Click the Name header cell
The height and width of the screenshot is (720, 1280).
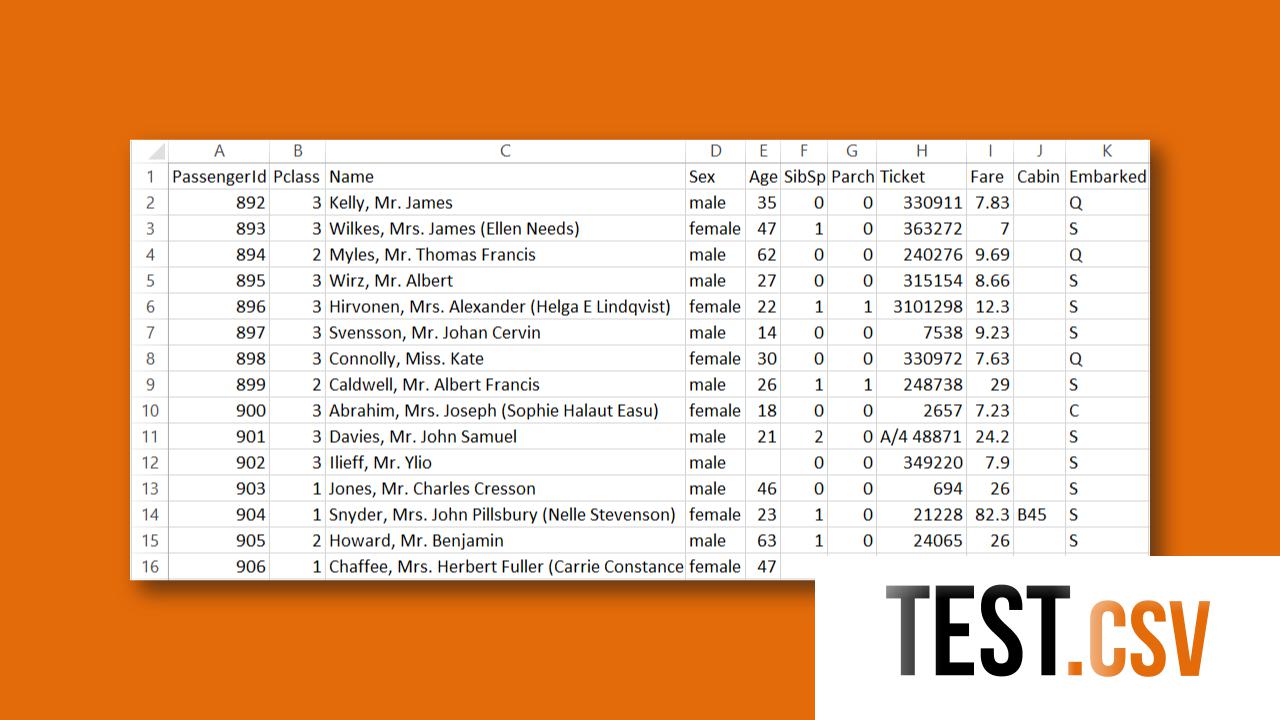click(x=505, y=176)
